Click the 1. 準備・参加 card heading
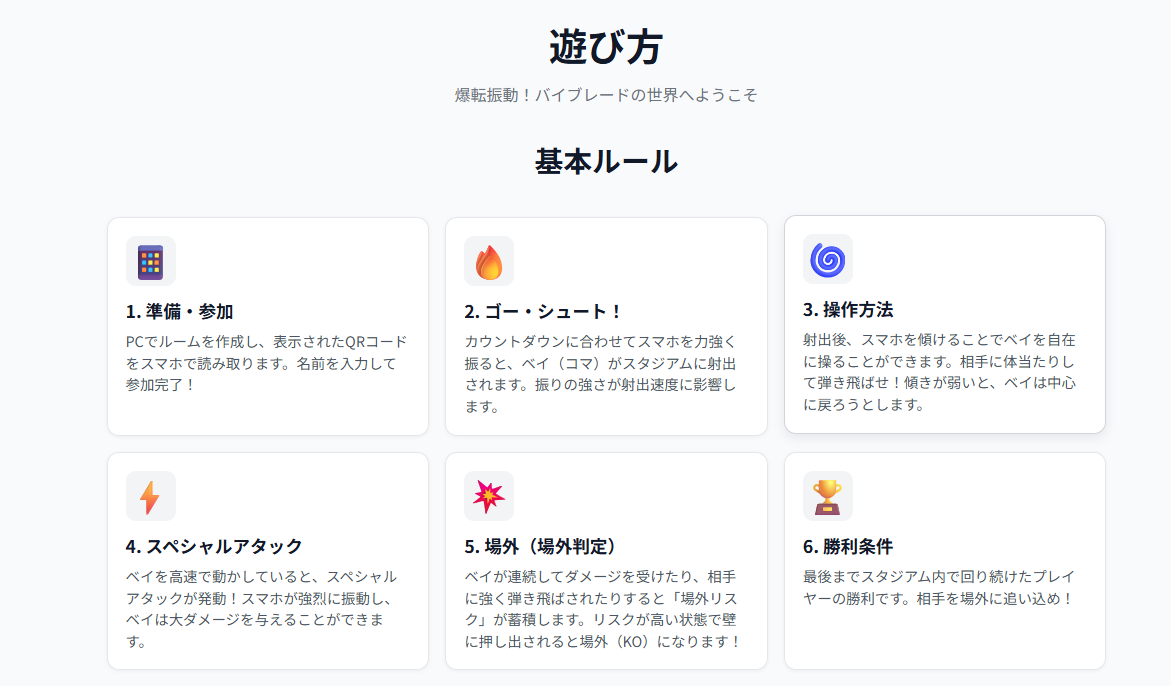This screenshot has width=1171, height=686. click(180, 312)
